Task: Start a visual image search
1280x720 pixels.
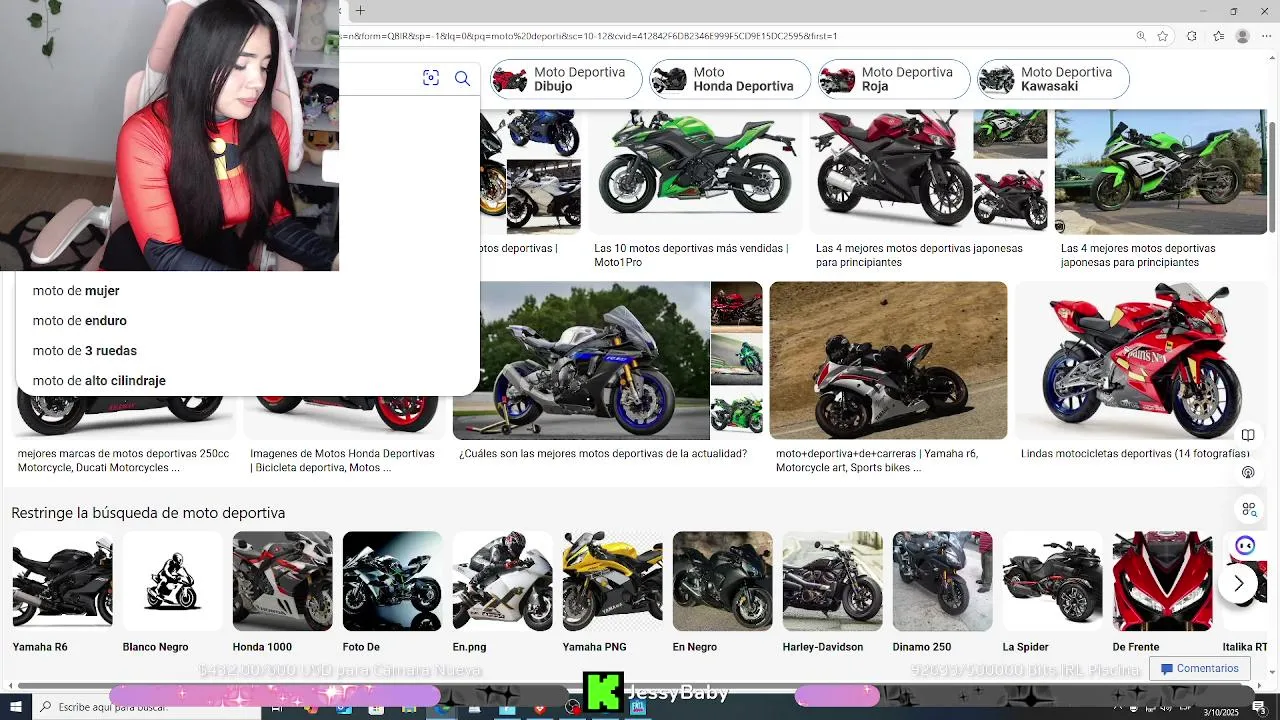Action: tap(431, 78)
